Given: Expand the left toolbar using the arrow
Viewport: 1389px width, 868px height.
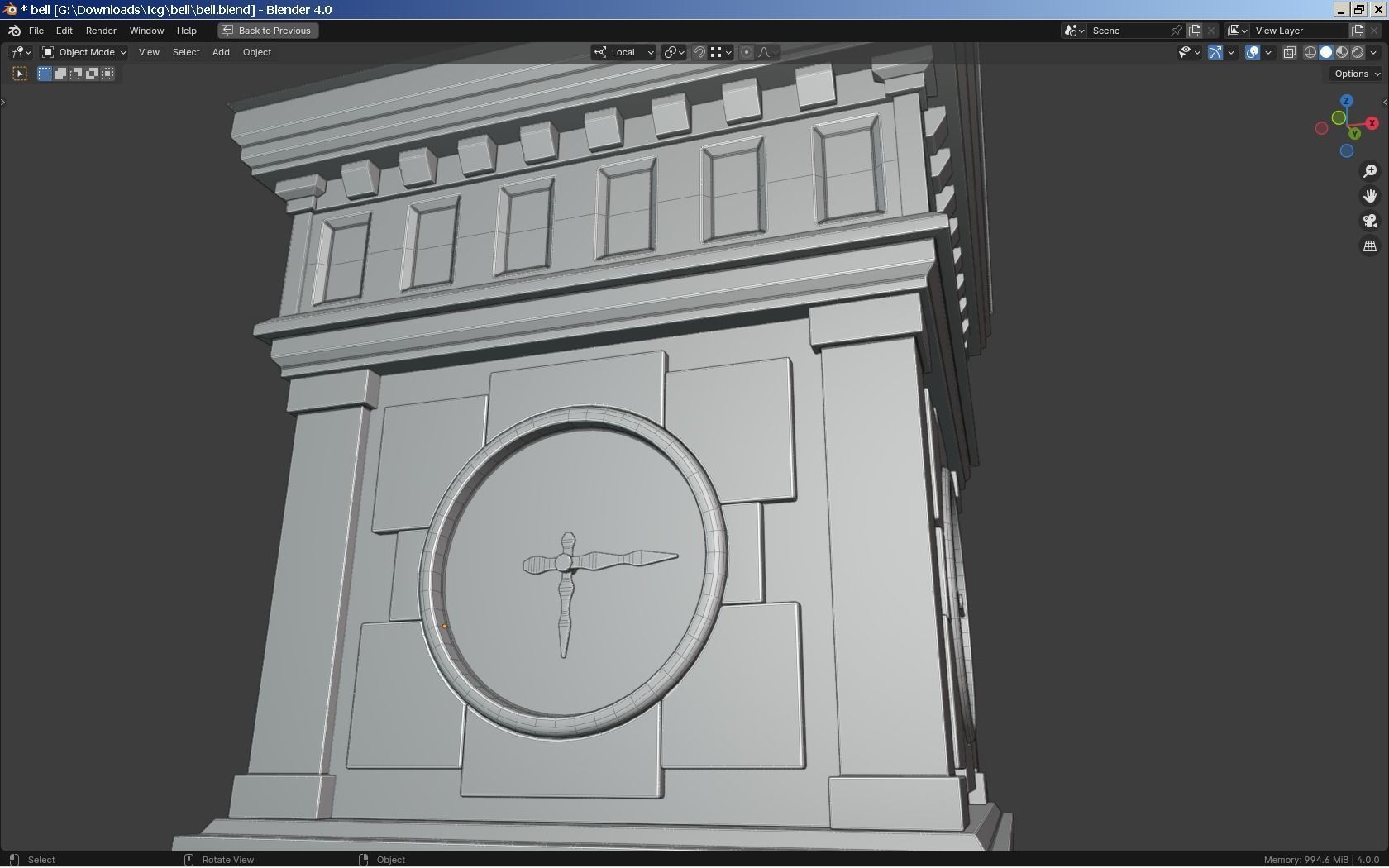Looking at the screenshot, I should coord(3,102).
